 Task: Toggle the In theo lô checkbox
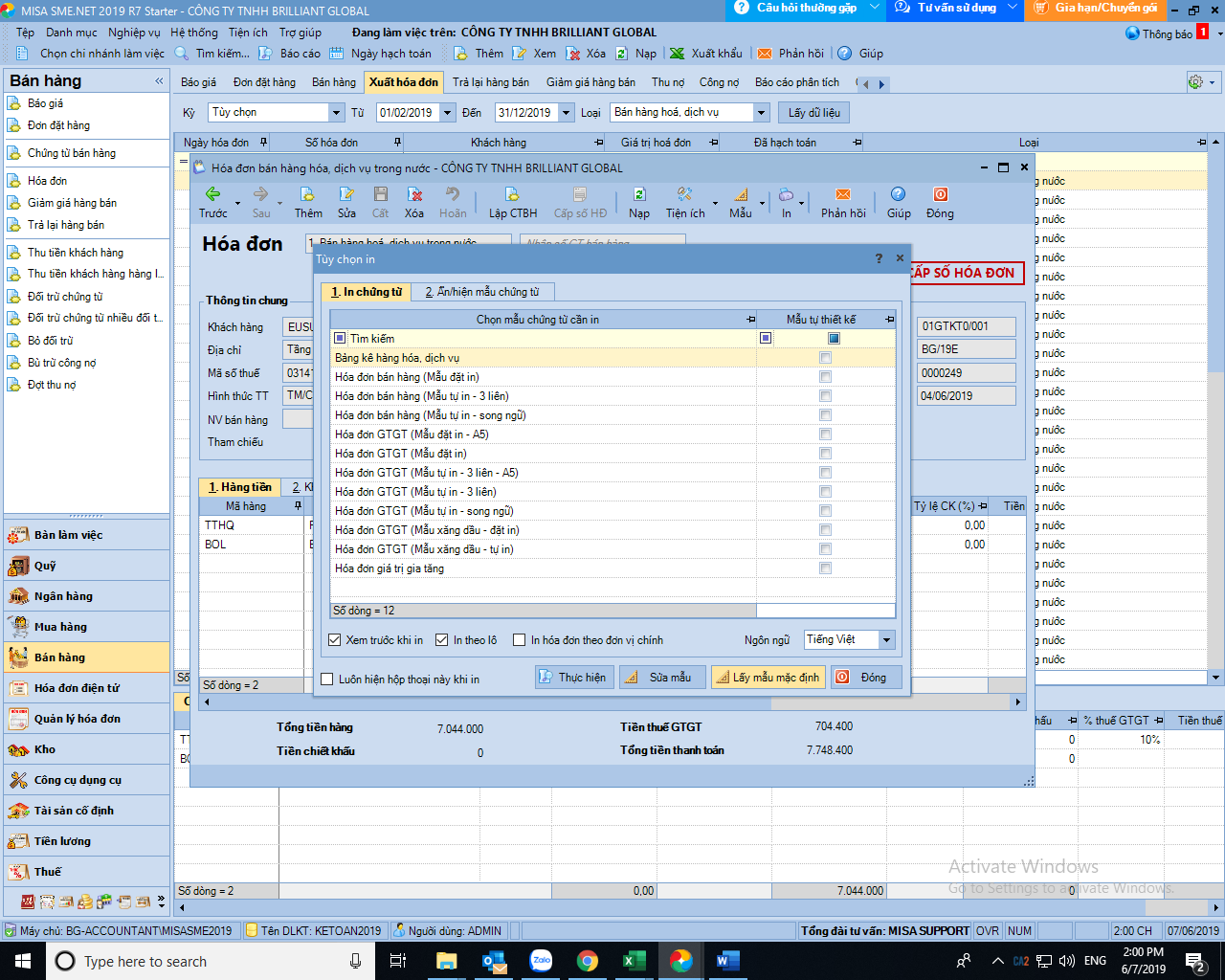click(x=442, y=640)
